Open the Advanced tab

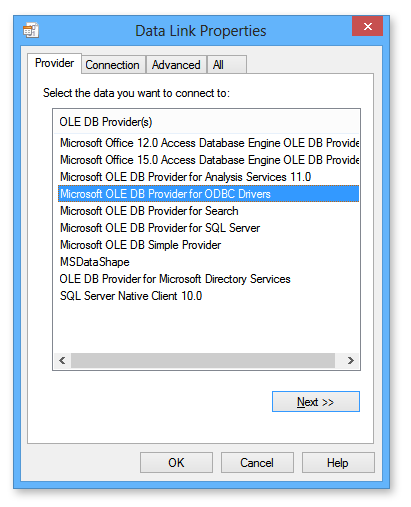(x=176, y=65)
